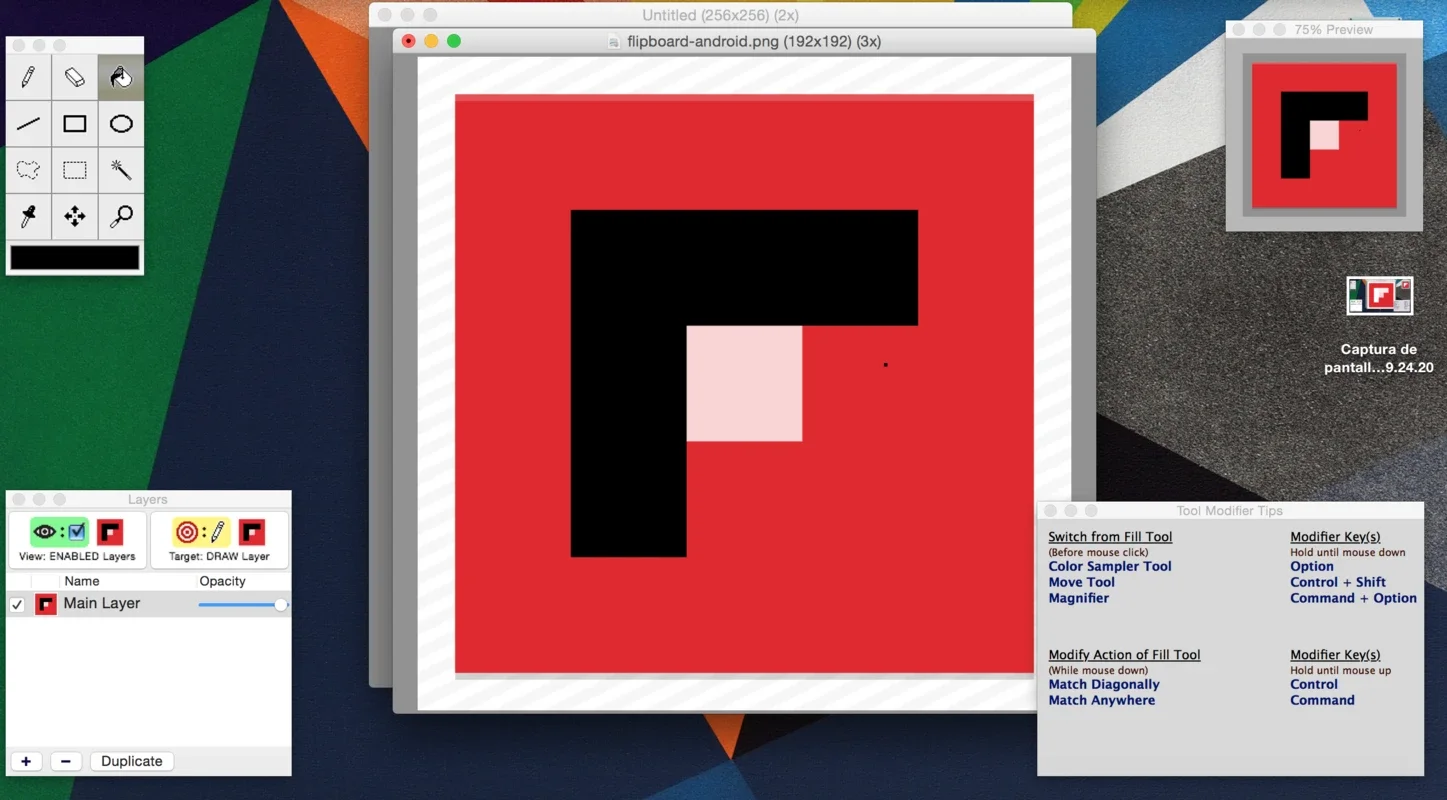1447x800 pixels.
Task: Click the 75% Preview image thumbnail
Action: pyautogui.click(x=1324, y=135)
